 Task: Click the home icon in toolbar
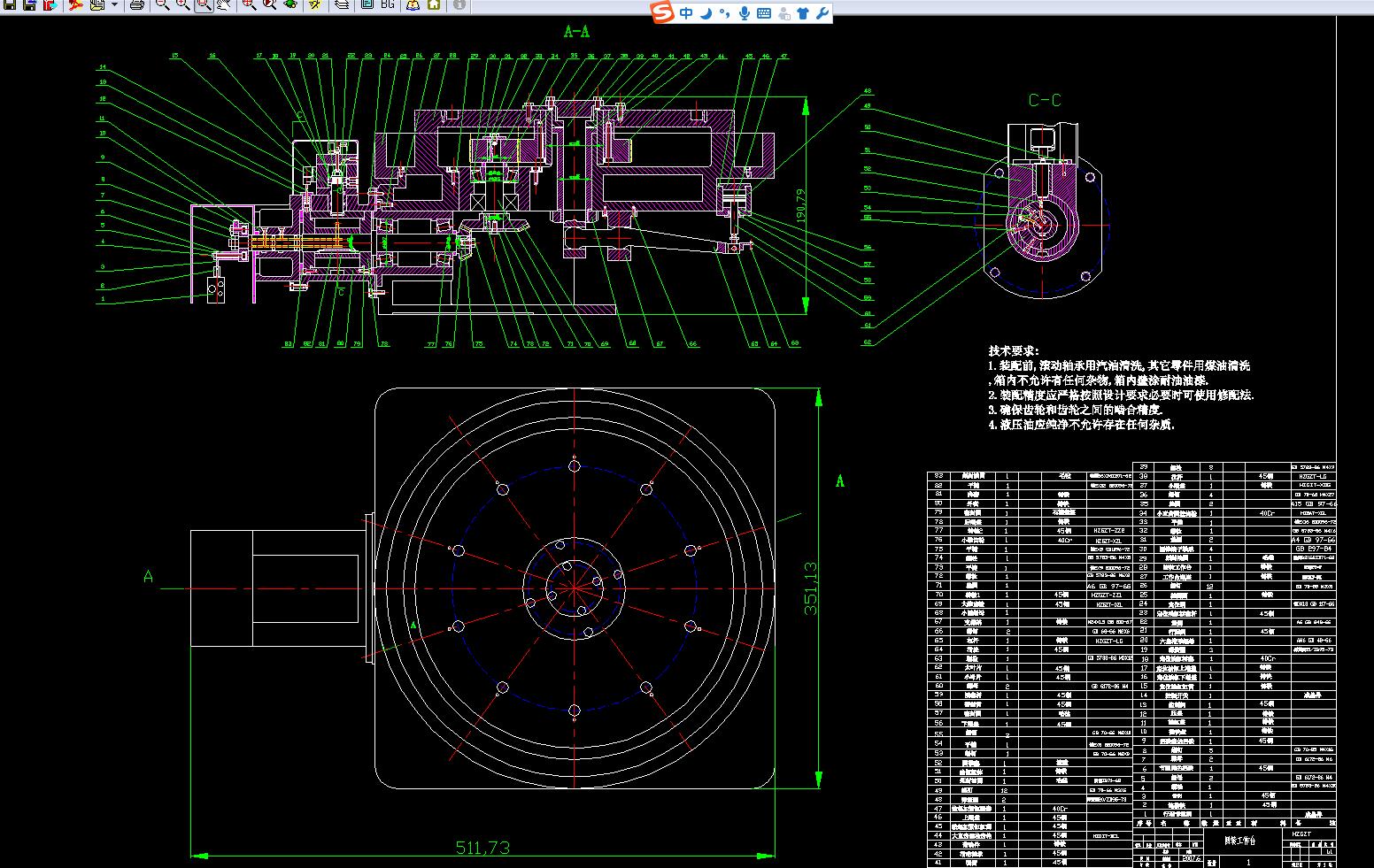[x=434, y=4]
